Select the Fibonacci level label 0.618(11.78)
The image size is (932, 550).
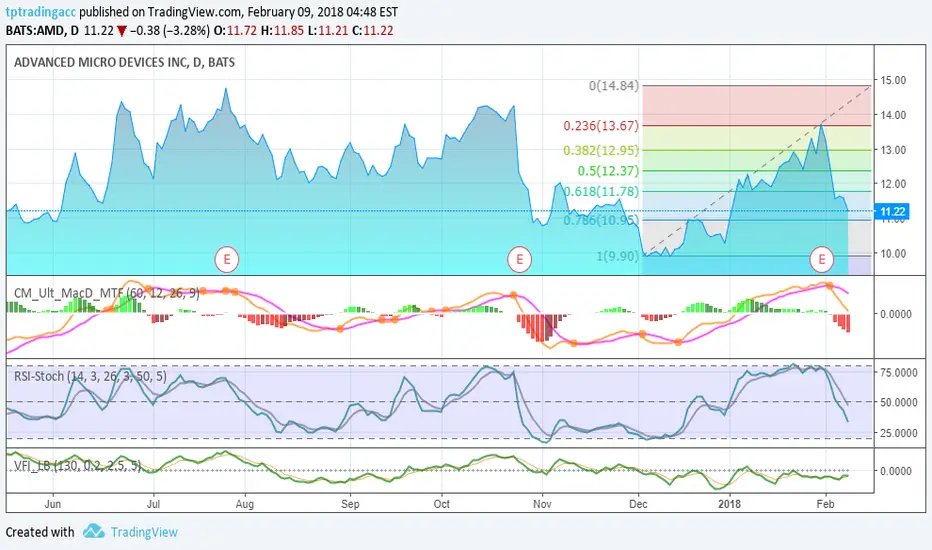601,191
